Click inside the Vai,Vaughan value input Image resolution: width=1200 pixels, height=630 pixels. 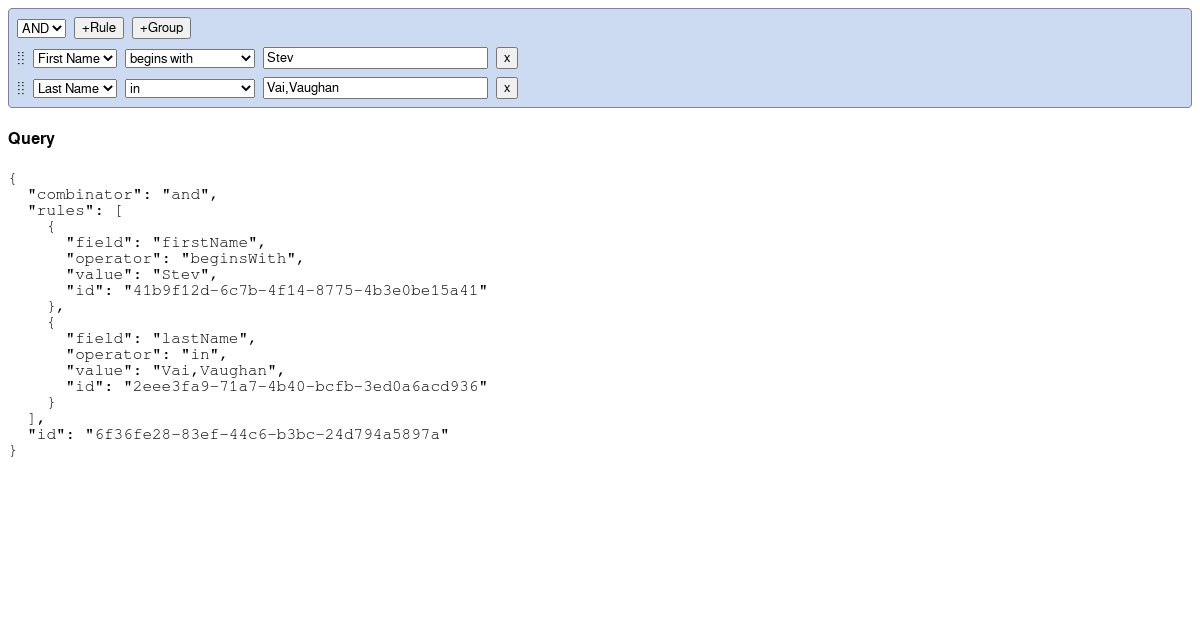click(375, 87)
